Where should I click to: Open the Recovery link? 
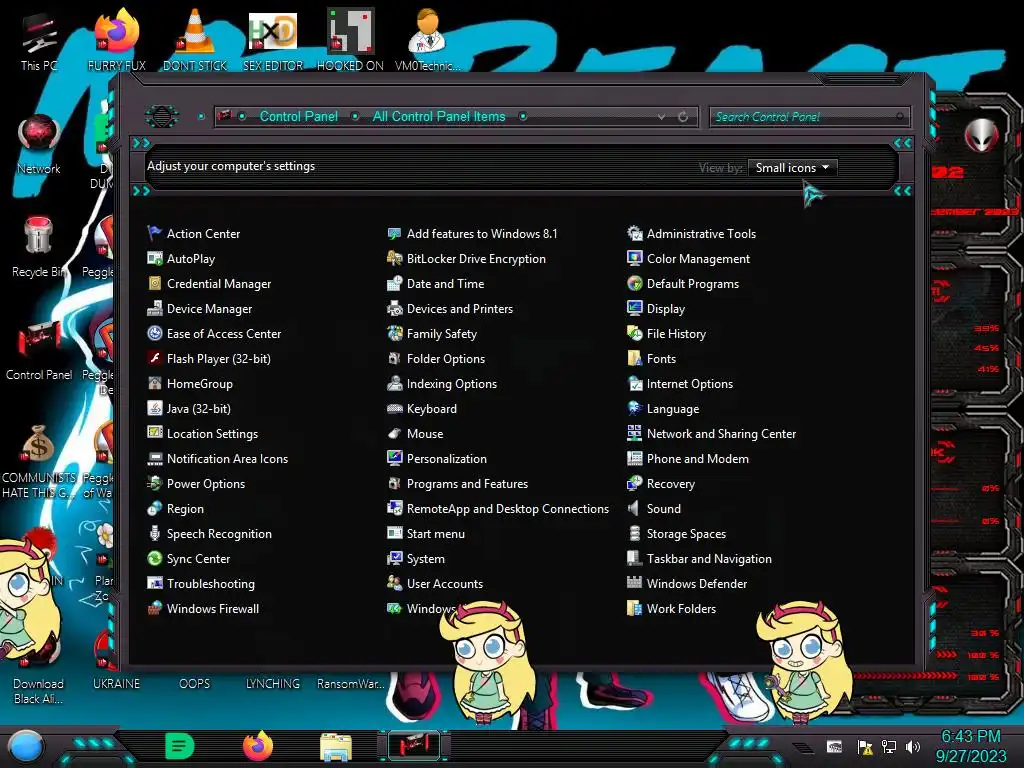pos(671,484)
